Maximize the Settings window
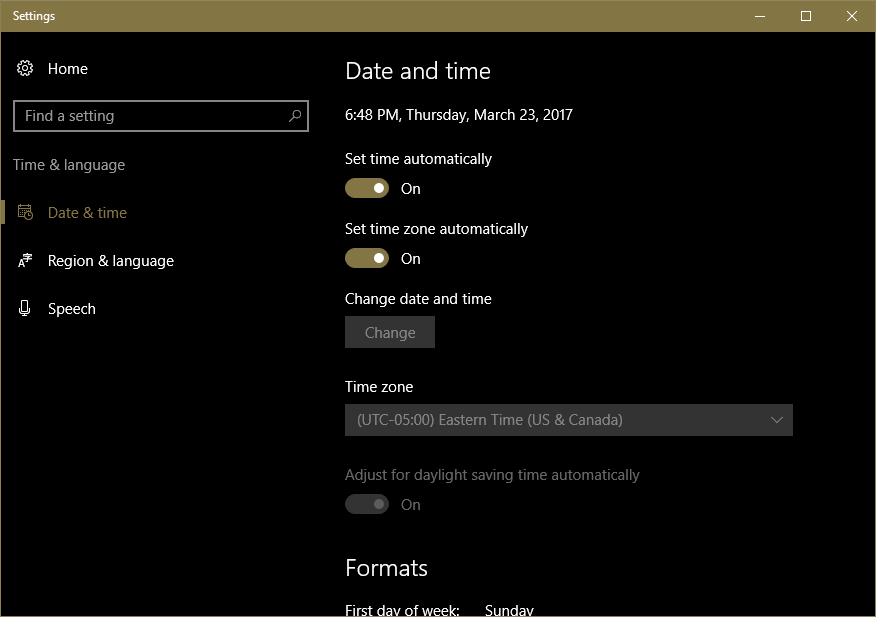 click(806, 16)
